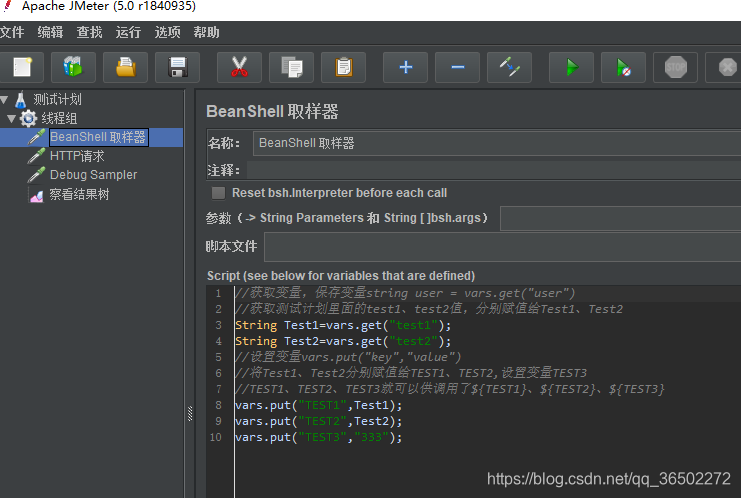This screenshot has width=741, height=498.
Task: Select 线程组 label in the tree
Action: [59, 118]
